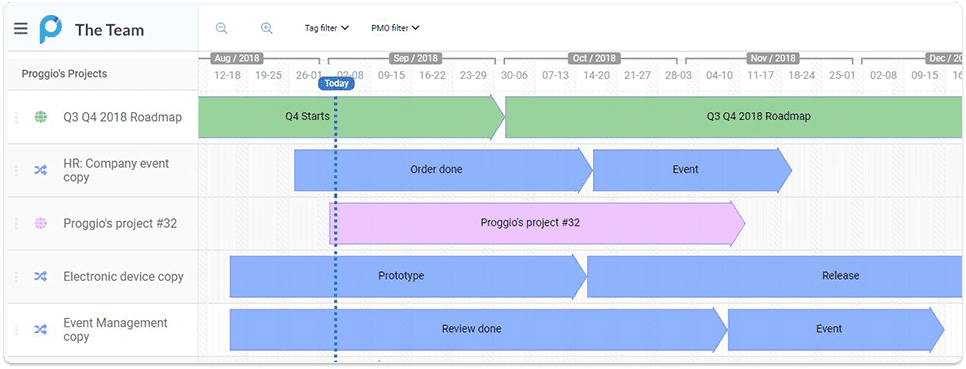966x369 pixels.
Task: Click shuffle icon beside HR: Company event copy
Action: point(41,171)
